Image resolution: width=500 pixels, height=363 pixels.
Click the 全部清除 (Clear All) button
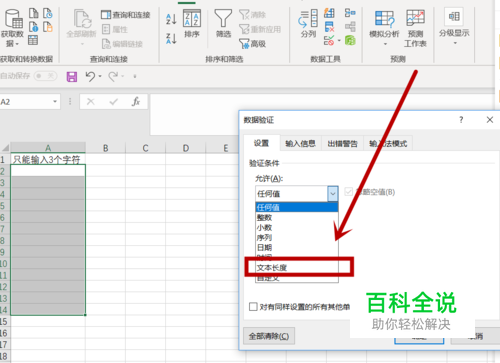pyautogui.click(x=269, y=336)
